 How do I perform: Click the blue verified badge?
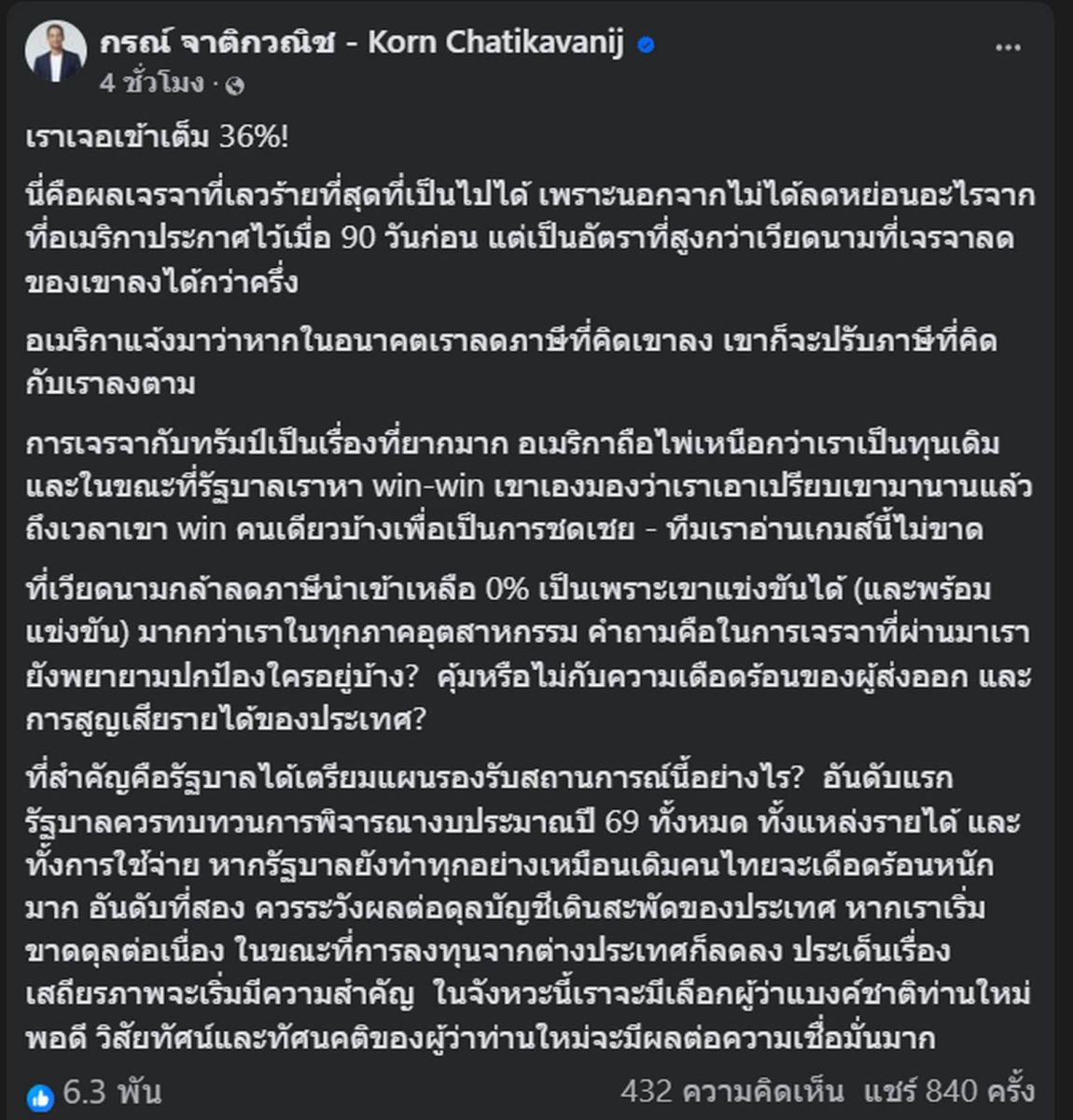coord(645,45)
